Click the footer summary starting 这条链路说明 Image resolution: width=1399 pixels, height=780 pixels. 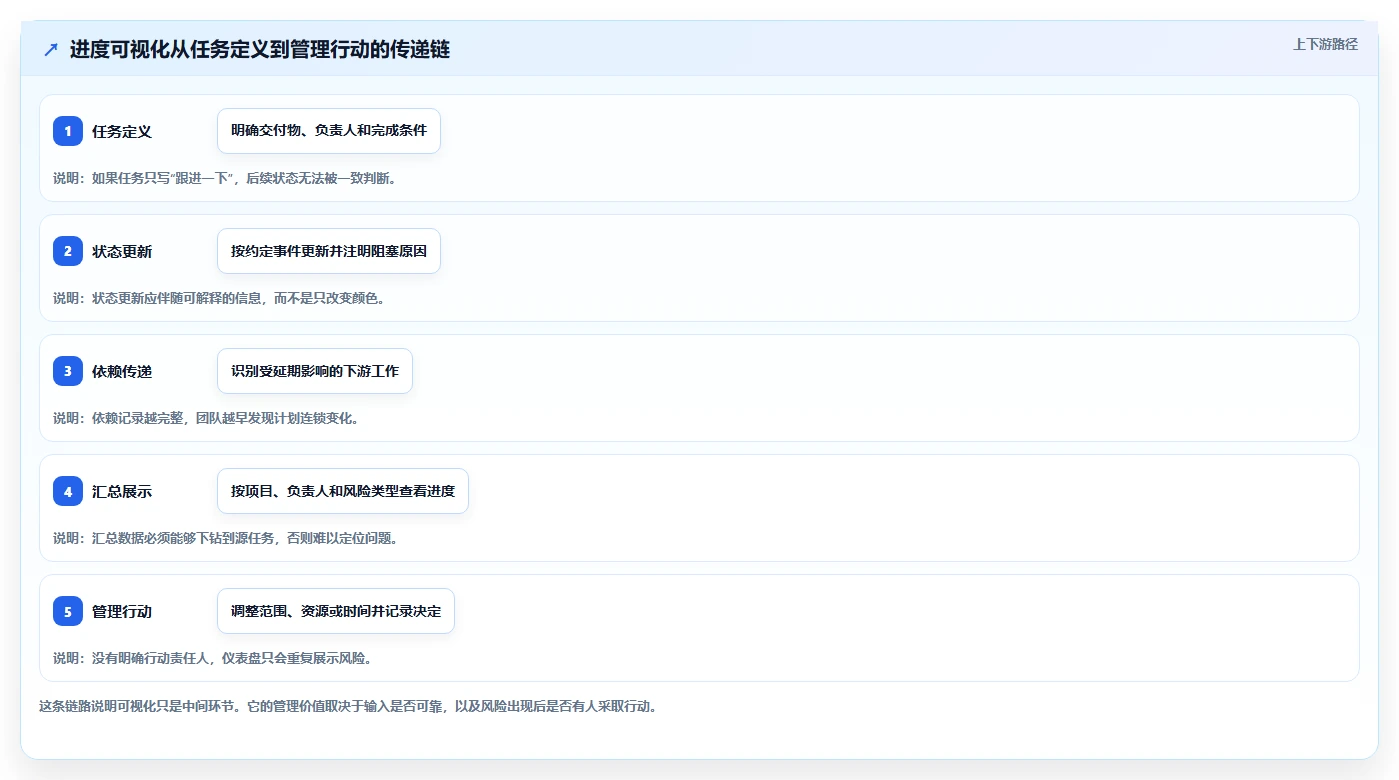coord(348,706)
